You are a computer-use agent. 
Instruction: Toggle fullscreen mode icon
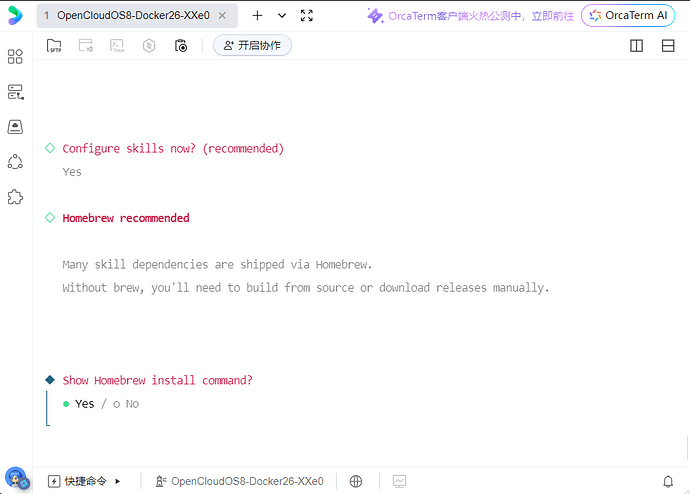[307, 16]
